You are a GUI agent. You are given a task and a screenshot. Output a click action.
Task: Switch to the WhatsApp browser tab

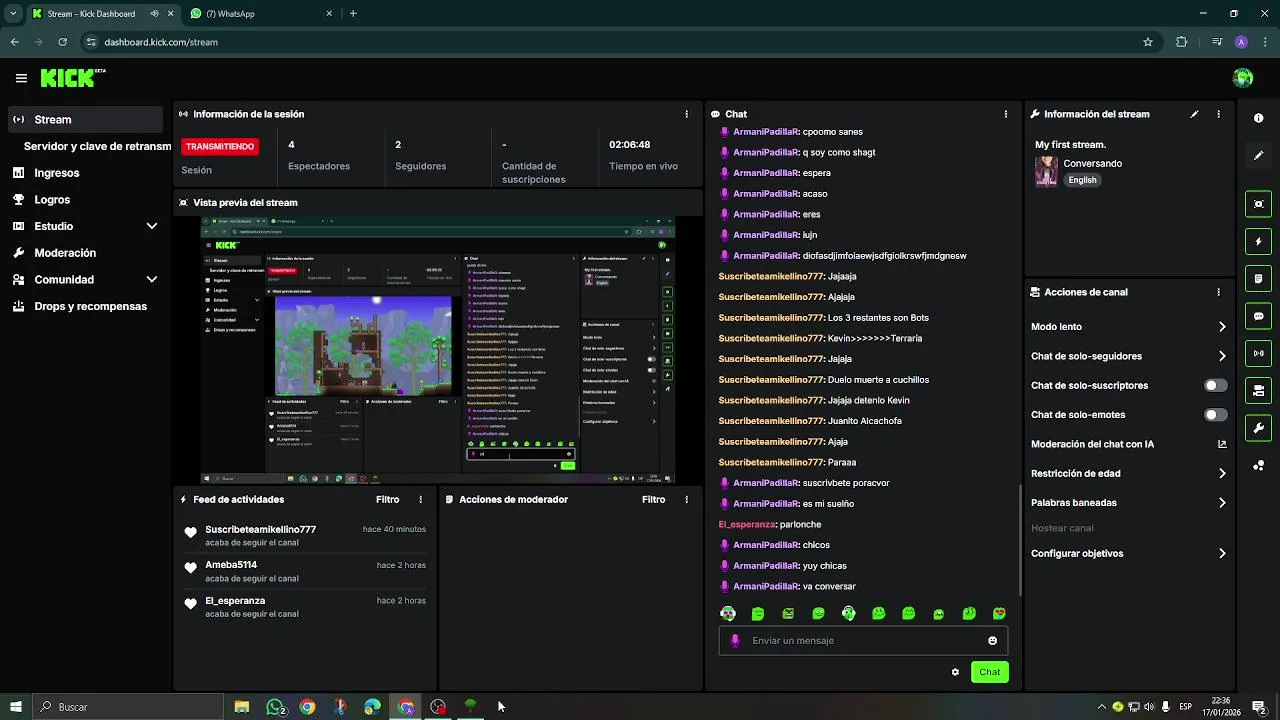260,14
